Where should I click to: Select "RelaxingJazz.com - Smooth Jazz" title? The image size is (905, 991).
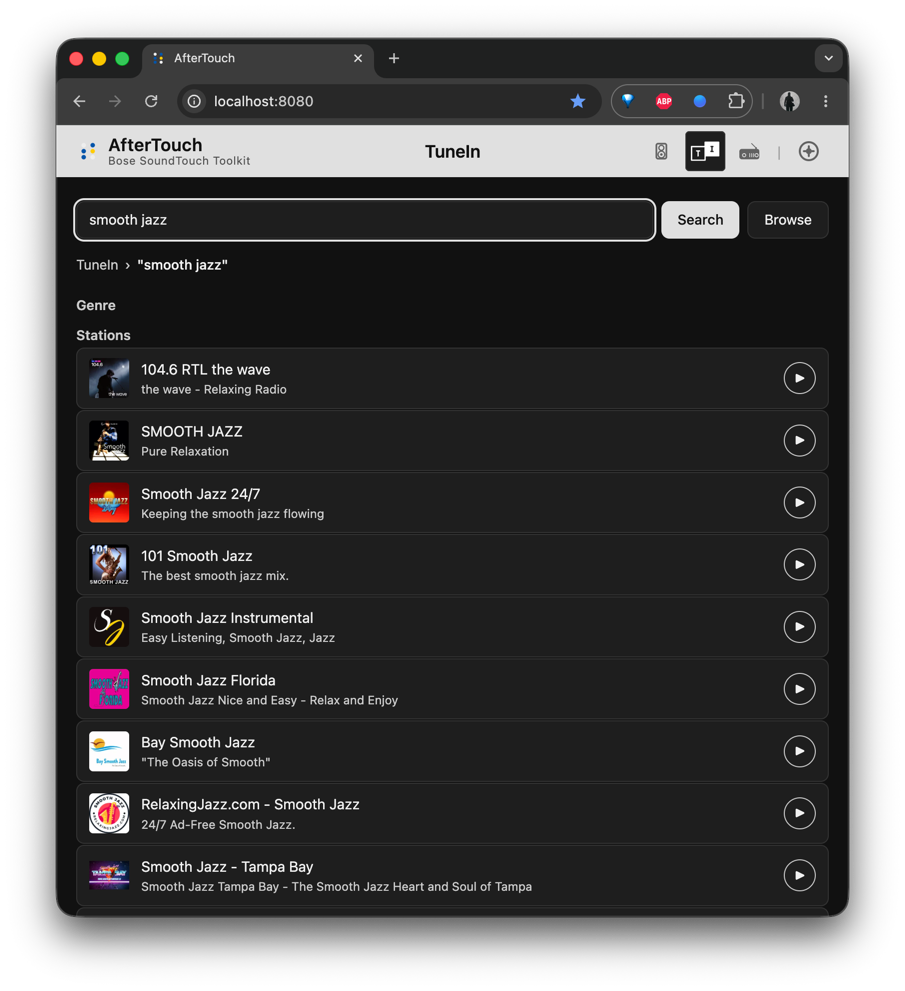pos(250,805)
